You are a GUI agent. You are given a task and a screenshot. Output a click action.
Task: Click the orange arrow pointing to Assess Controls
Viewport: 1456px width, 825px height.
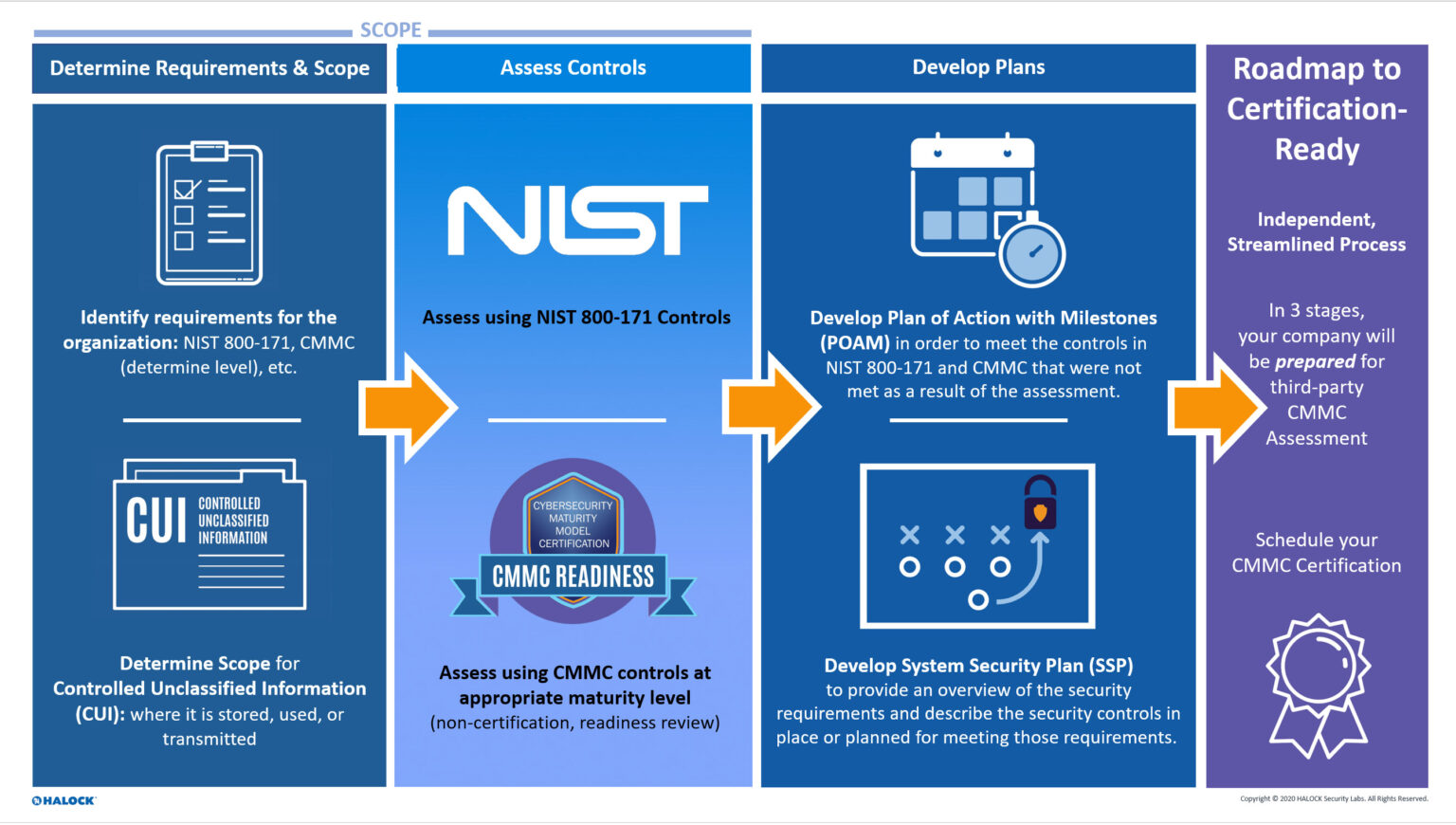(x=408, y=408)
